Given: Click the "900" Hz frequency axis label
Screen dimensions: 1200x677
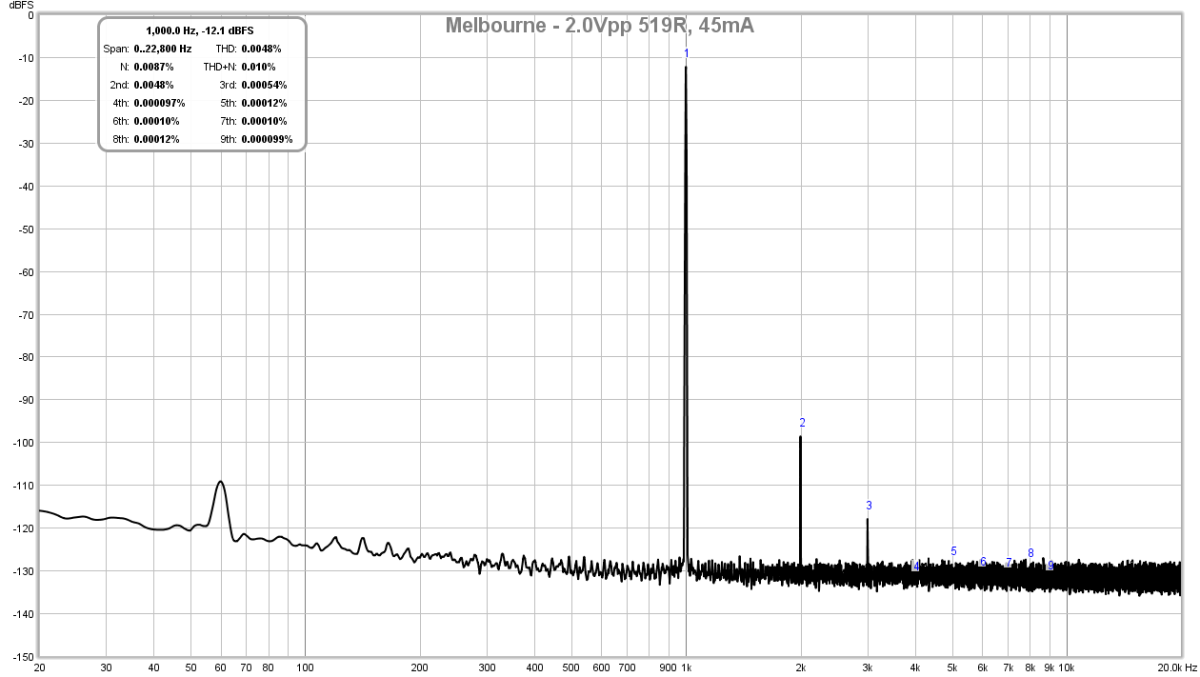Looking at the screenshot, I should [x=669, y=666].
